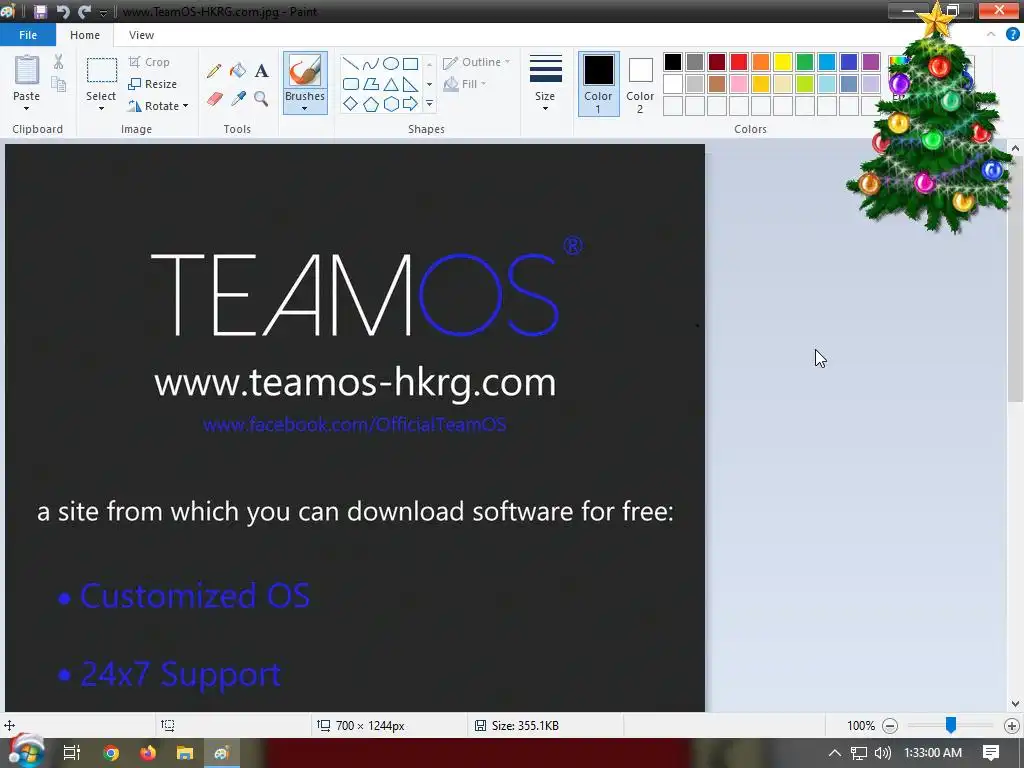Open the Paint Help icon

click(1012, 35)
